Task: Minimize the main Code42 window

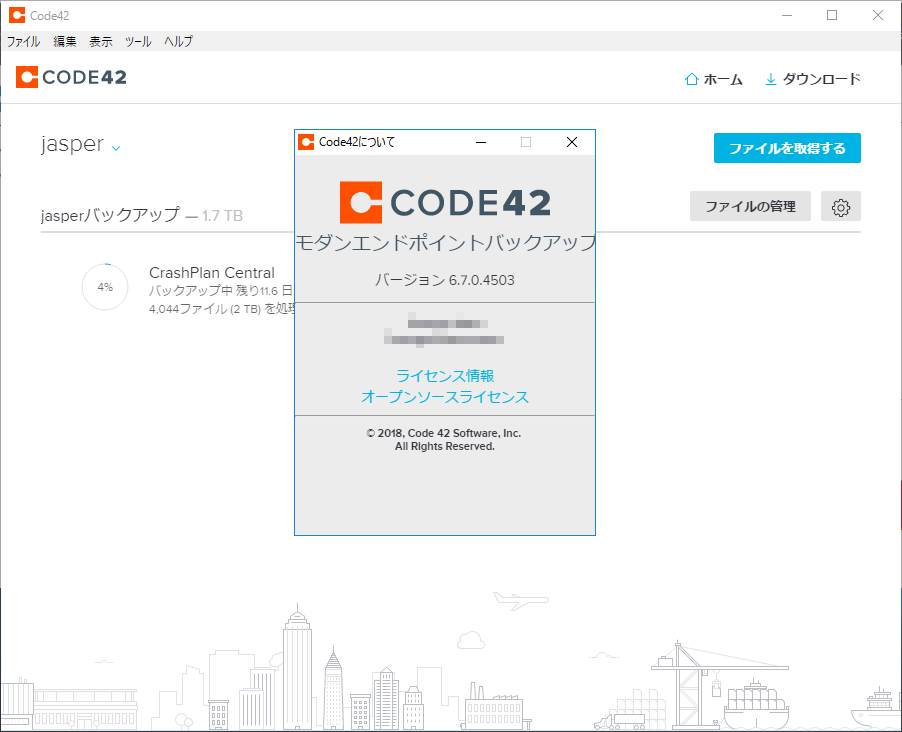Action: click(x=787, y=16)
